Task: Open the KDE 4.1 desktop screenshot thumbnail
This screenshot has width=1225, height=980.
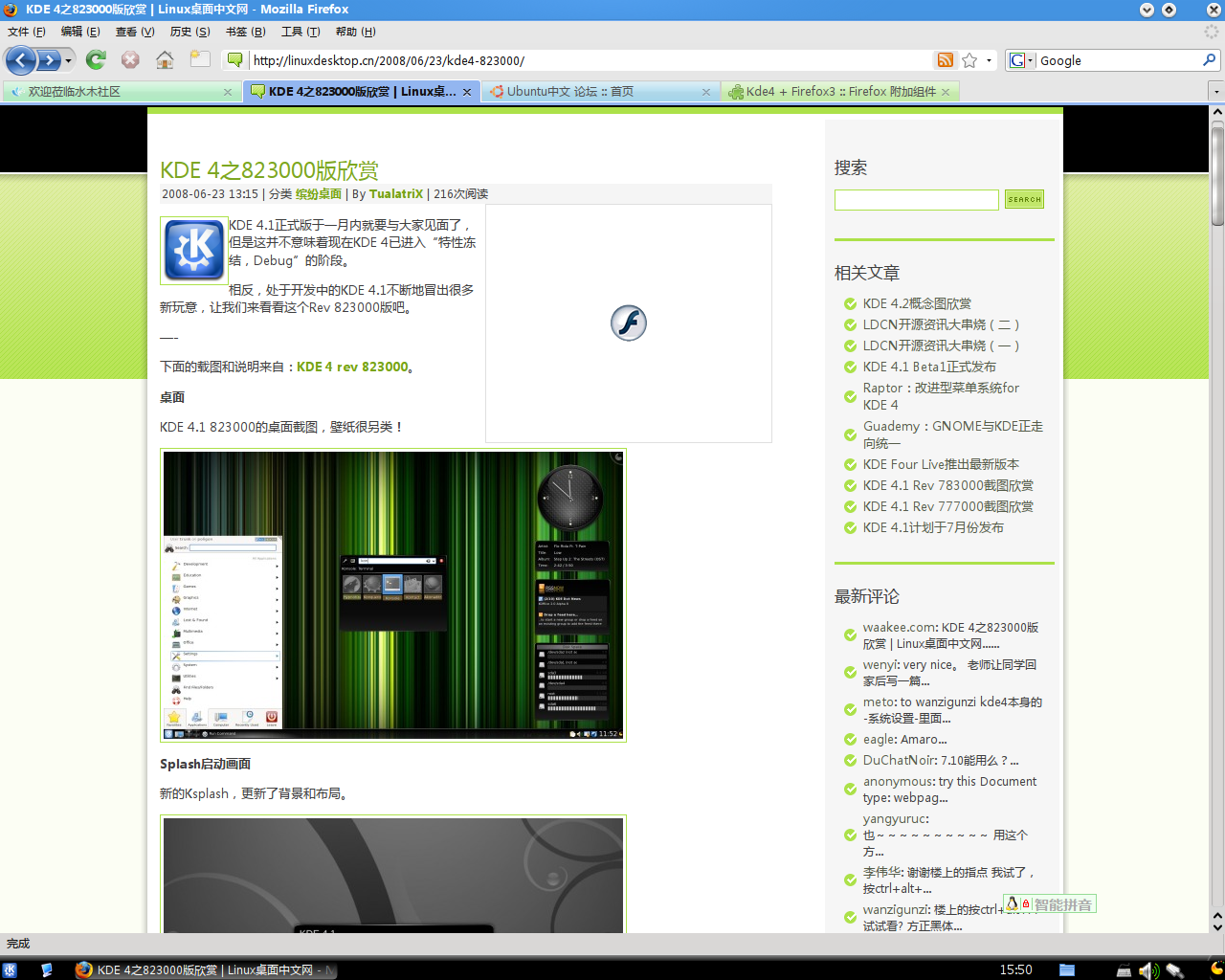Action: [x=393, y=594]
